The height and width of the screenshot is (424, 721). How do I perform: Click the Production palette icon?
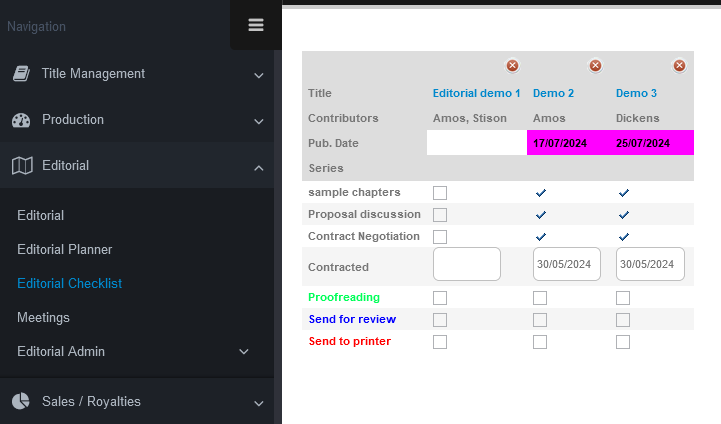[x=21, y=120]
